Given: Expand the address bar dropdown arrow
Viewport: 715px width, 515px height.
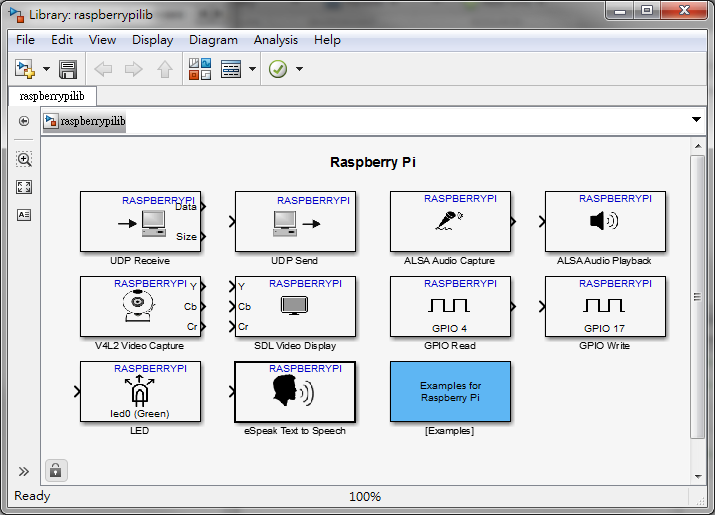Looking at the screenshot, I should 696,120.
